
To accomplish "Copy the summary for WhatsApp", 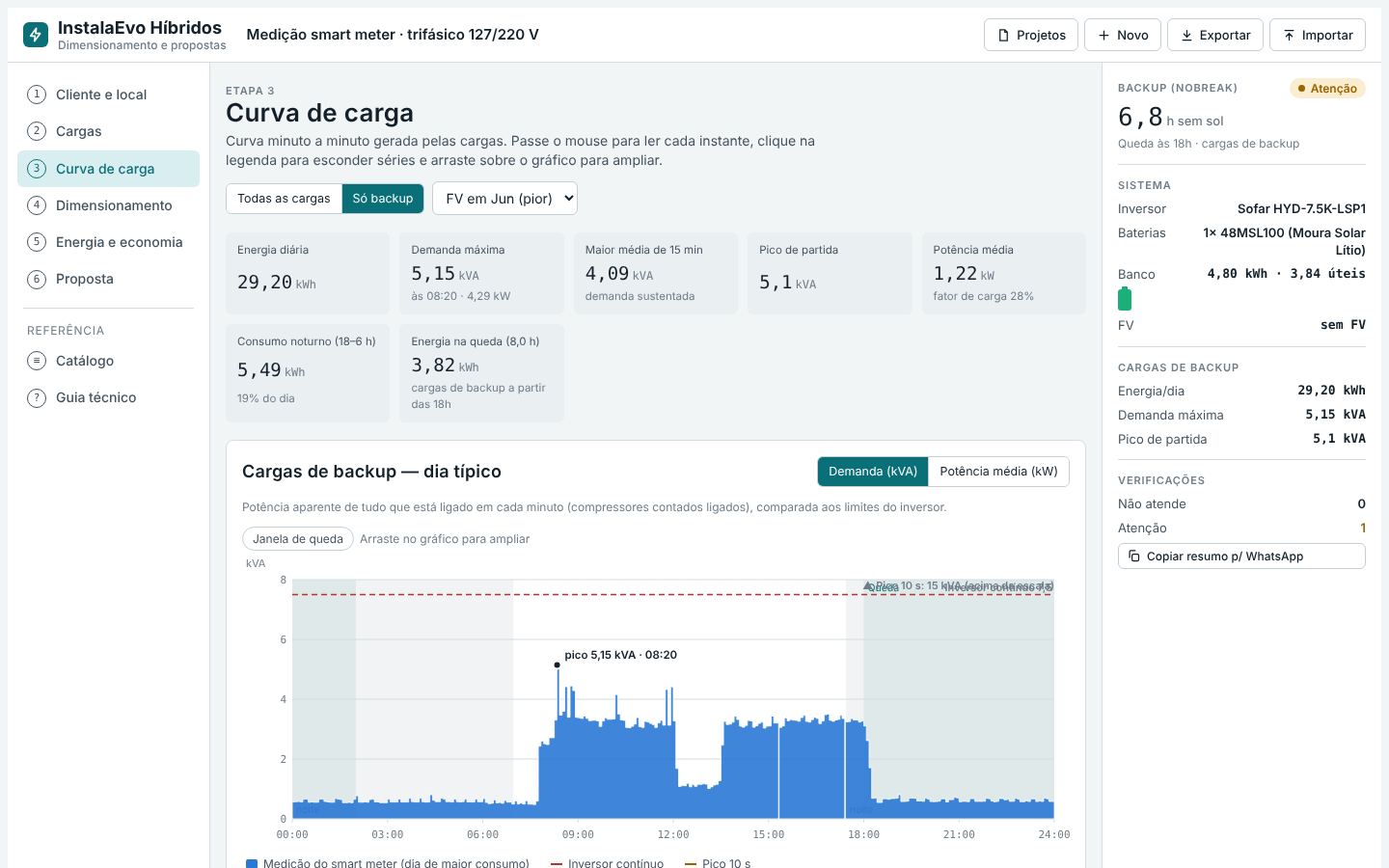I will coord(1241,556).
